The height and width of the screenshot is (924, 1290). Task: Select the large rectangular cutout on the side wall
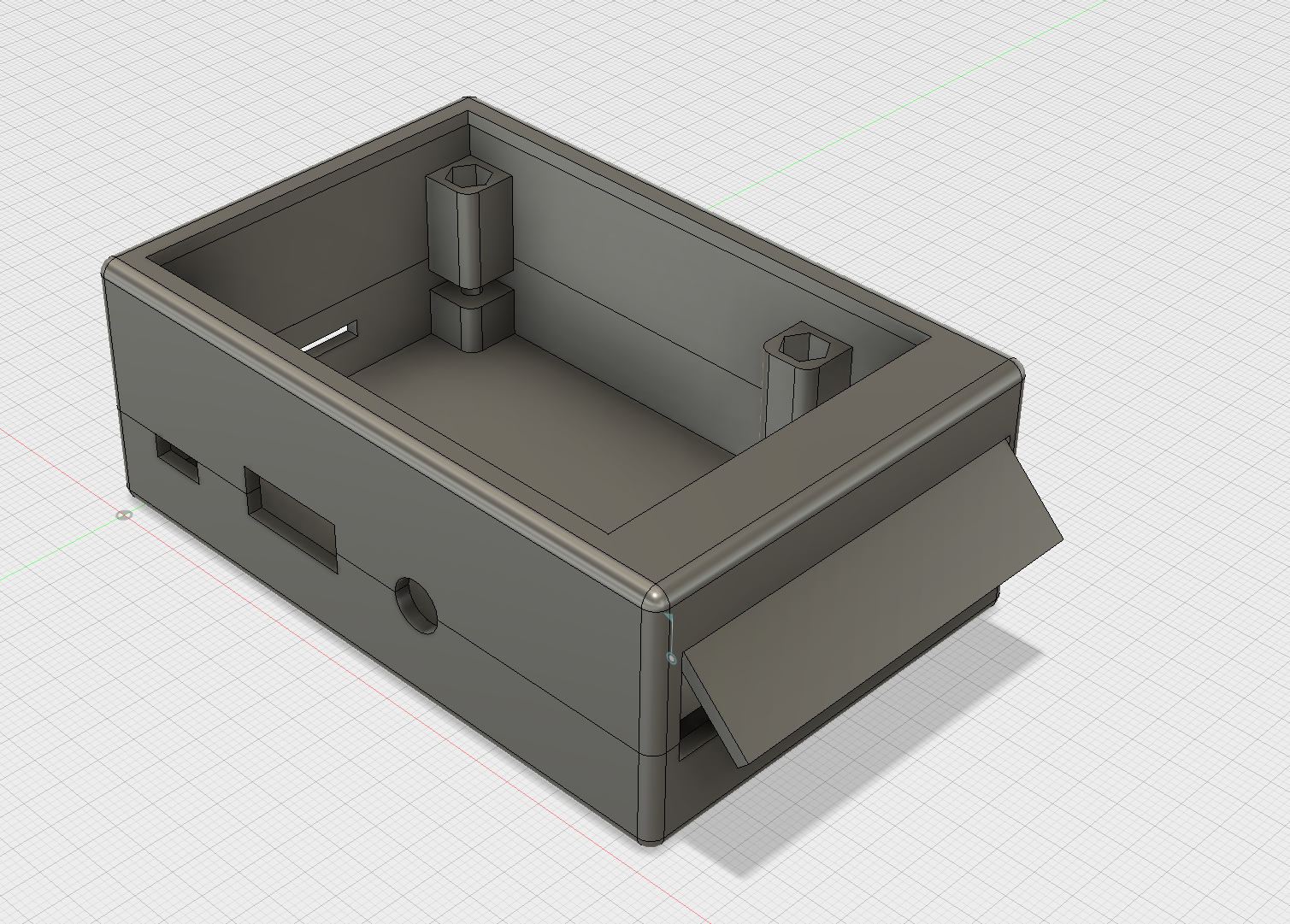(291, 518)
